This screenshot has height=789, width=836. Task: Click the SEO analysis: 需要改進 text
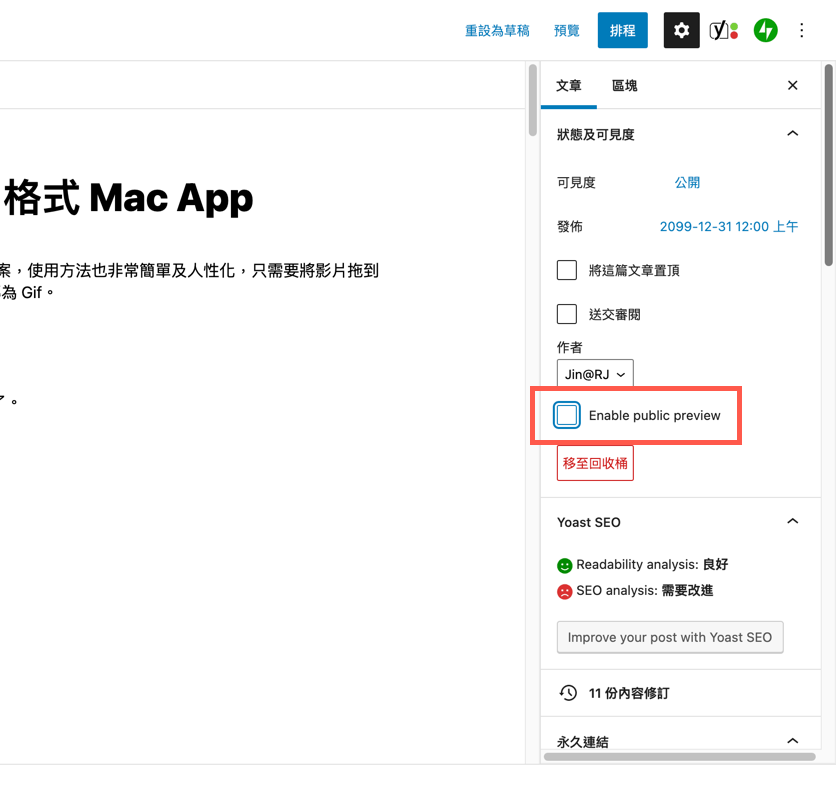645,591
